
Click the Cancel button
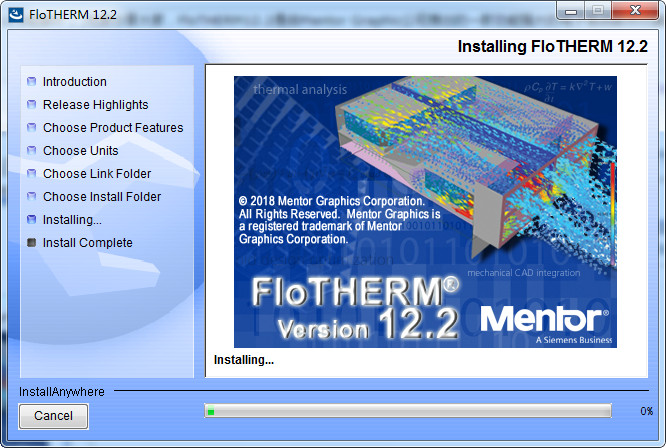[x=54, y=416]
